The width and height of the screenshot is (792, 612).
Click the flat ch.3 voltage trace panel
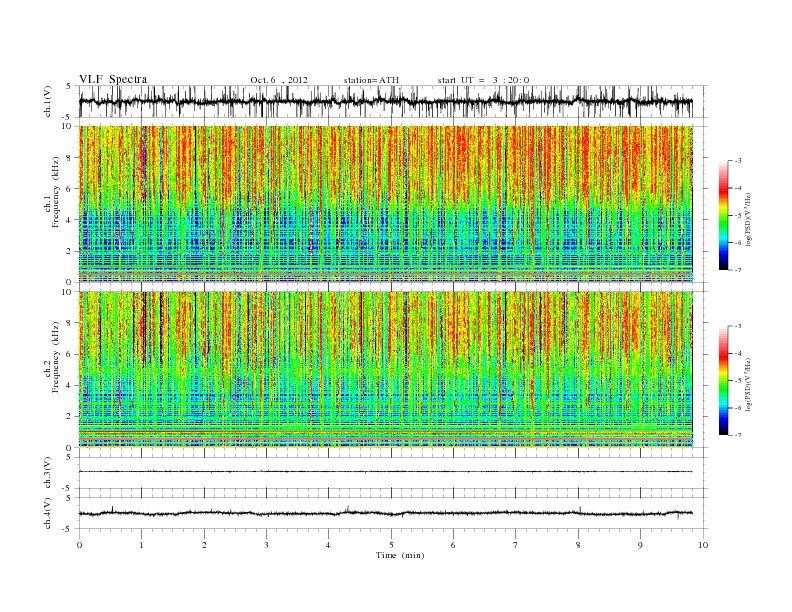click(x=392, y=473)
